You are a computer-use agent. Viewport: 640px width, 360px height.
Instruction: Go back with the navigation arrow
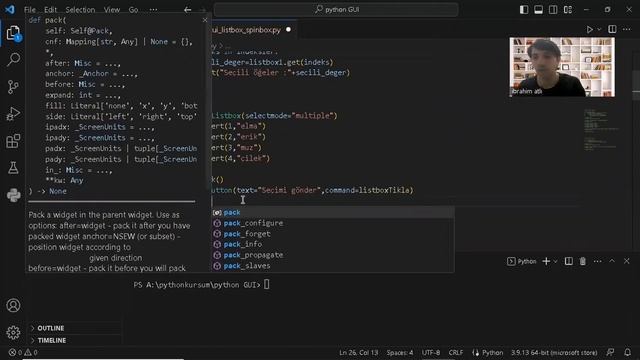point(187,9)
